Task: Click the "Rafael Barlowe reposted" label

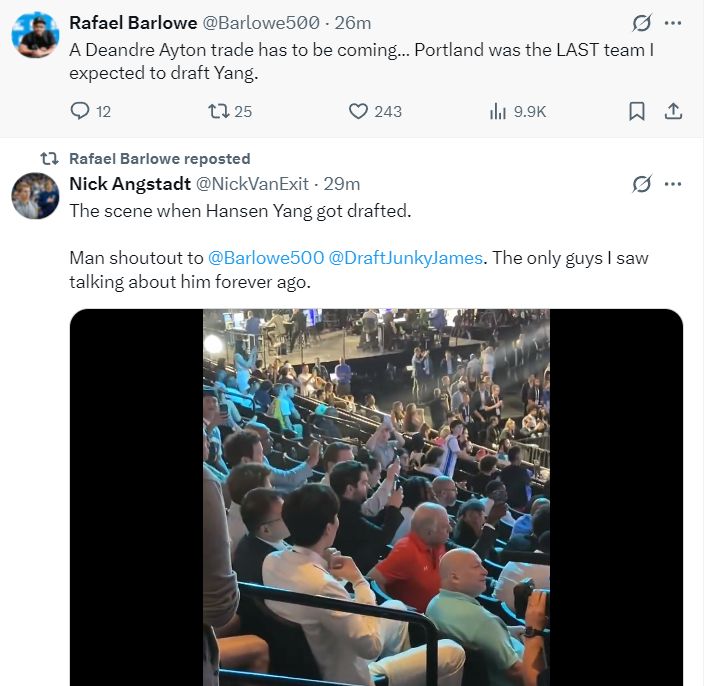Action: (159, 158)
